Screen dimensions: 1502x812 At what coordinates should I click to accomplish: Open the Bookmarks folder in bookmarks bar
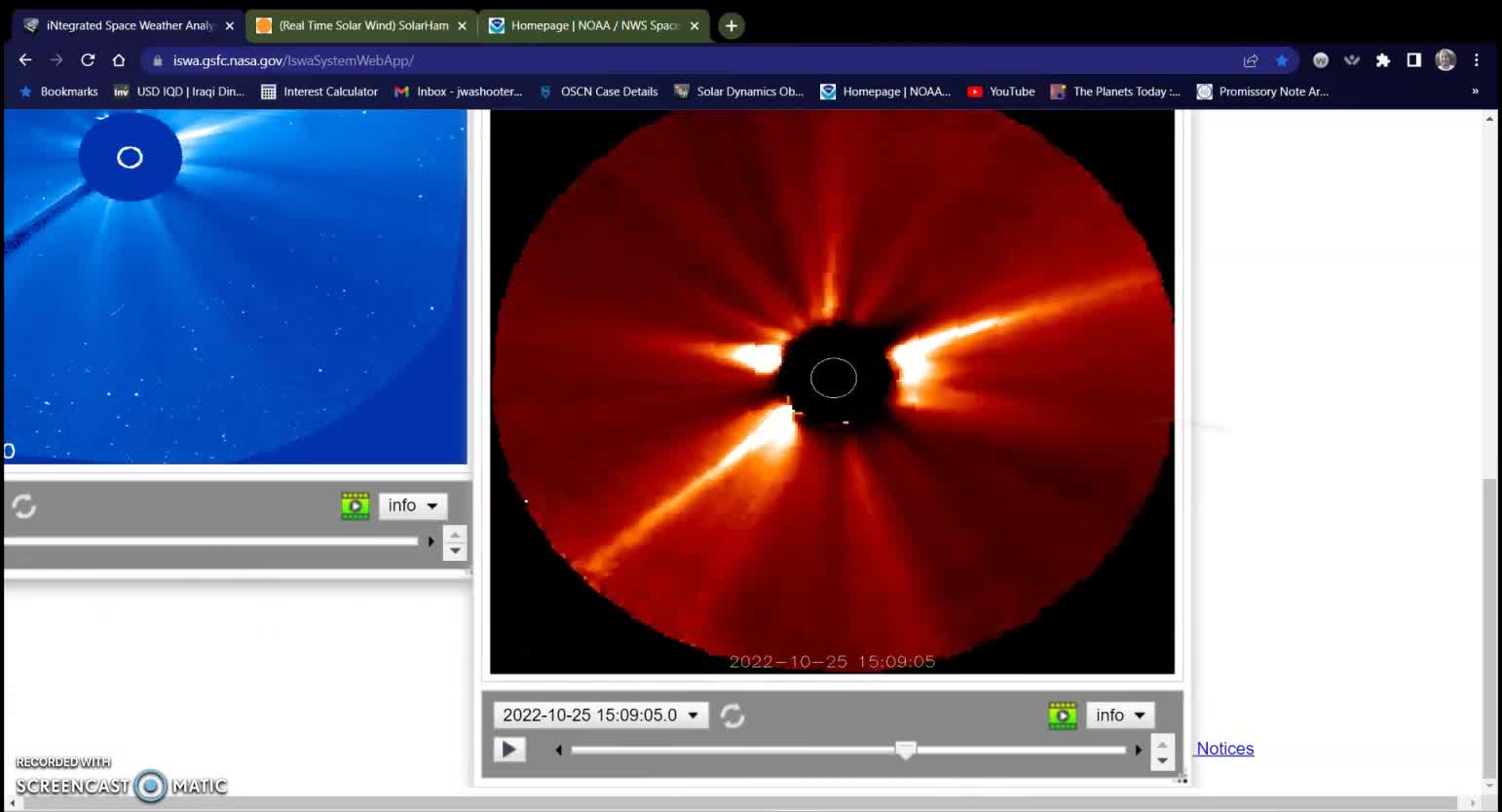tap(58, 92)
